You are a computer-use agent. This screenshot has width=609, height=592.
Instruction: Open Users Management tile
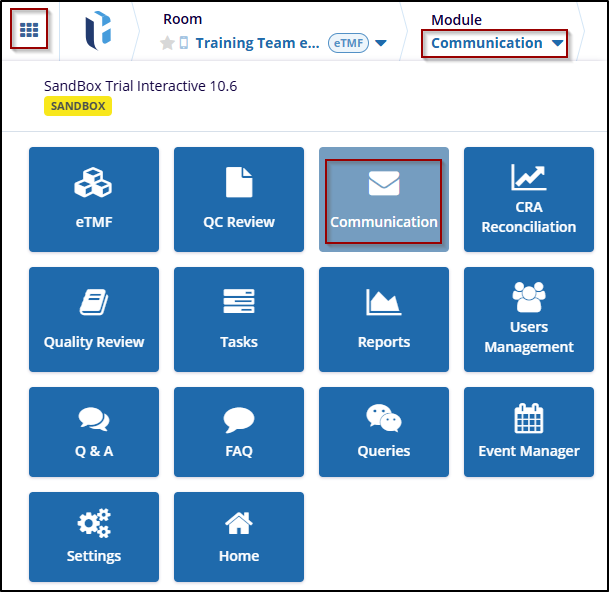529,319
